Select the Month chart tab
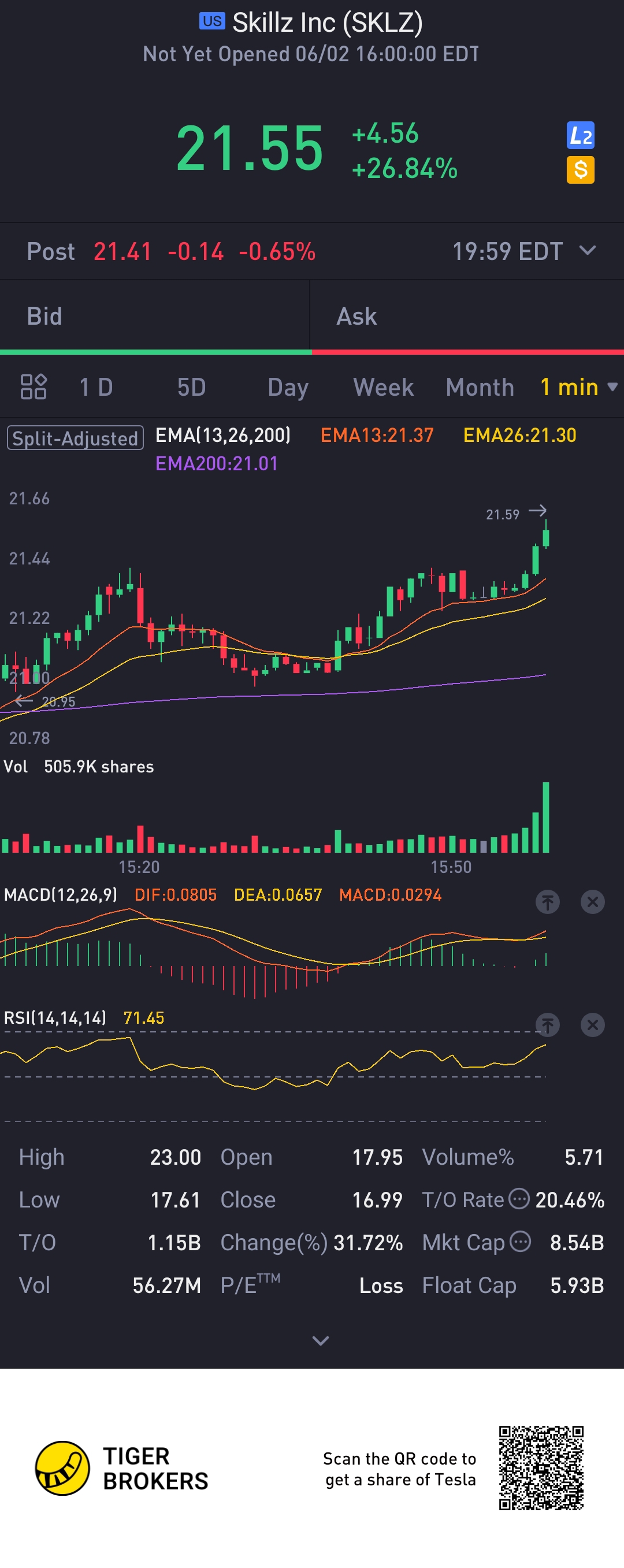 click(480, 387)
